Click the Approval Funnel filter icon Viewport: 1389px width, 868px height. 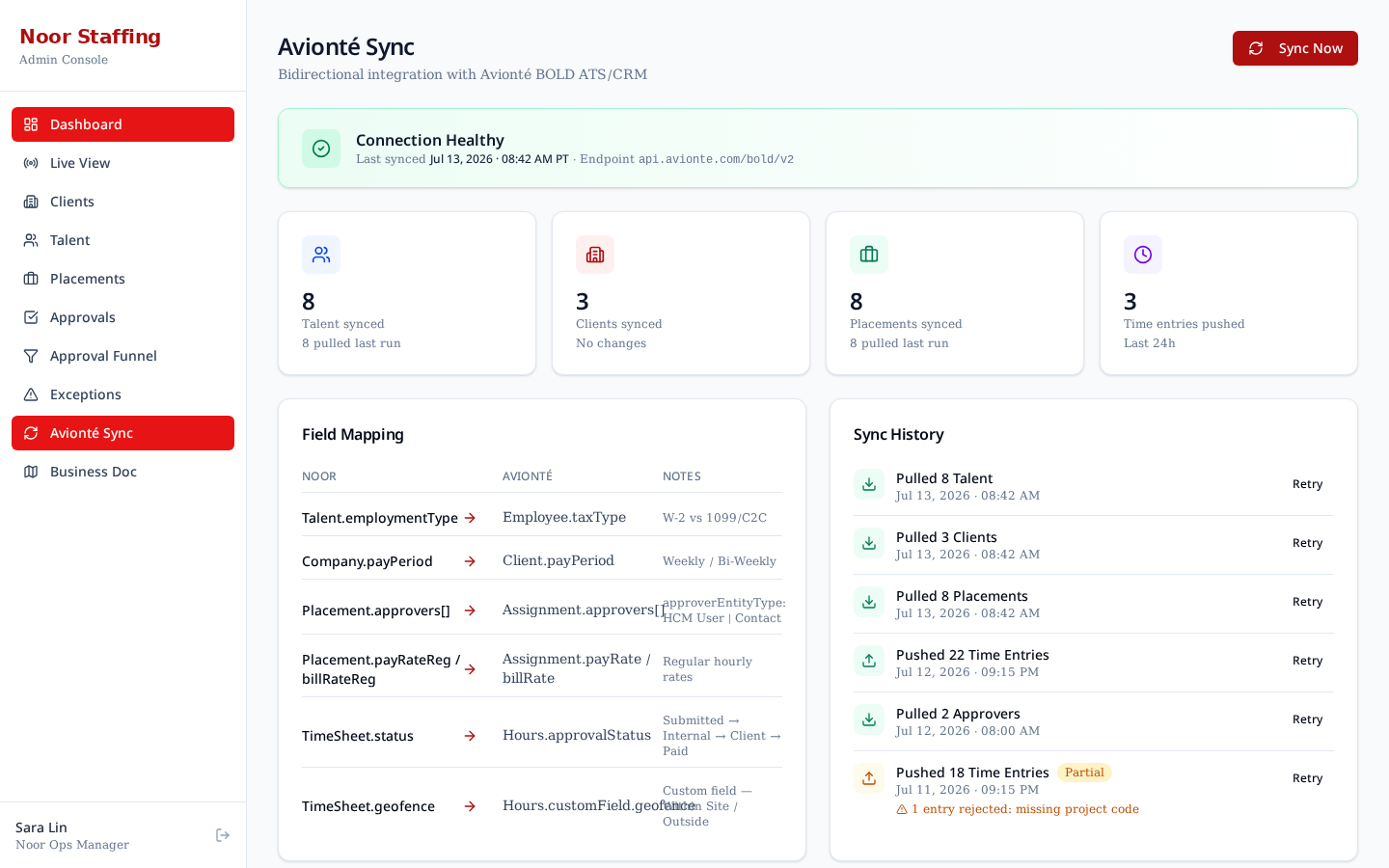click(x=31, y=356)
